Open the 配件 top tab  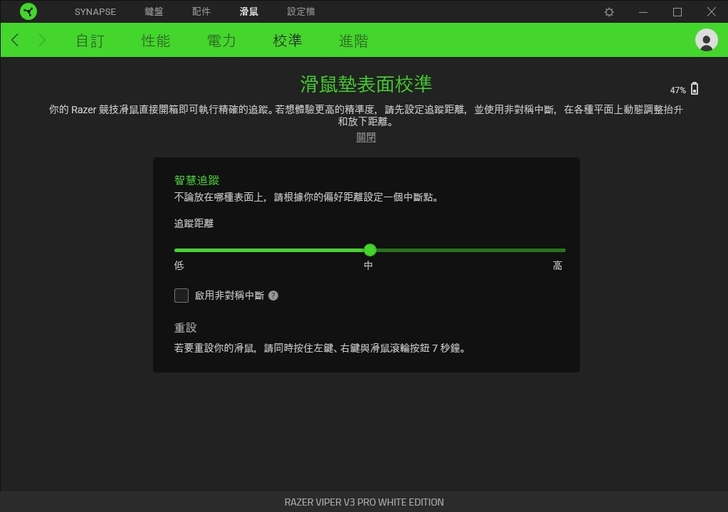point(201,12)
